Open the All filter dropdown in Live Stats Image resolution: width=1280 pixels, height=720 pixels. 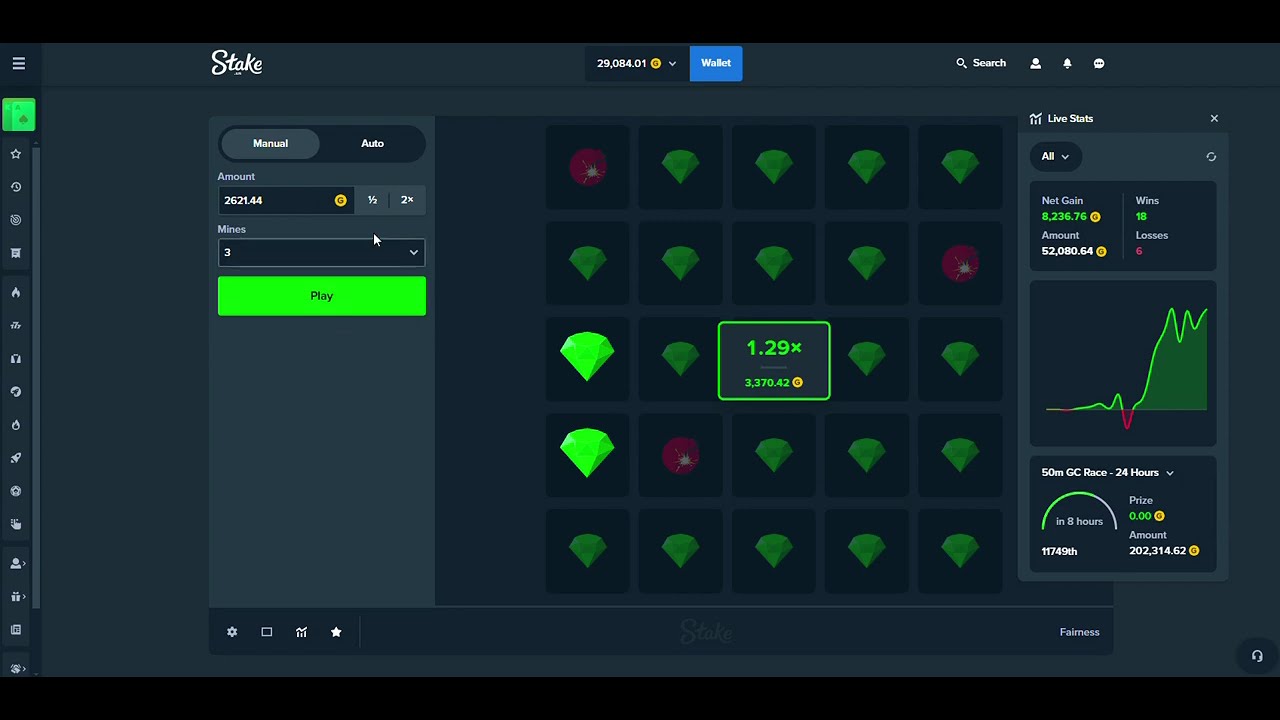[1055, 156]
